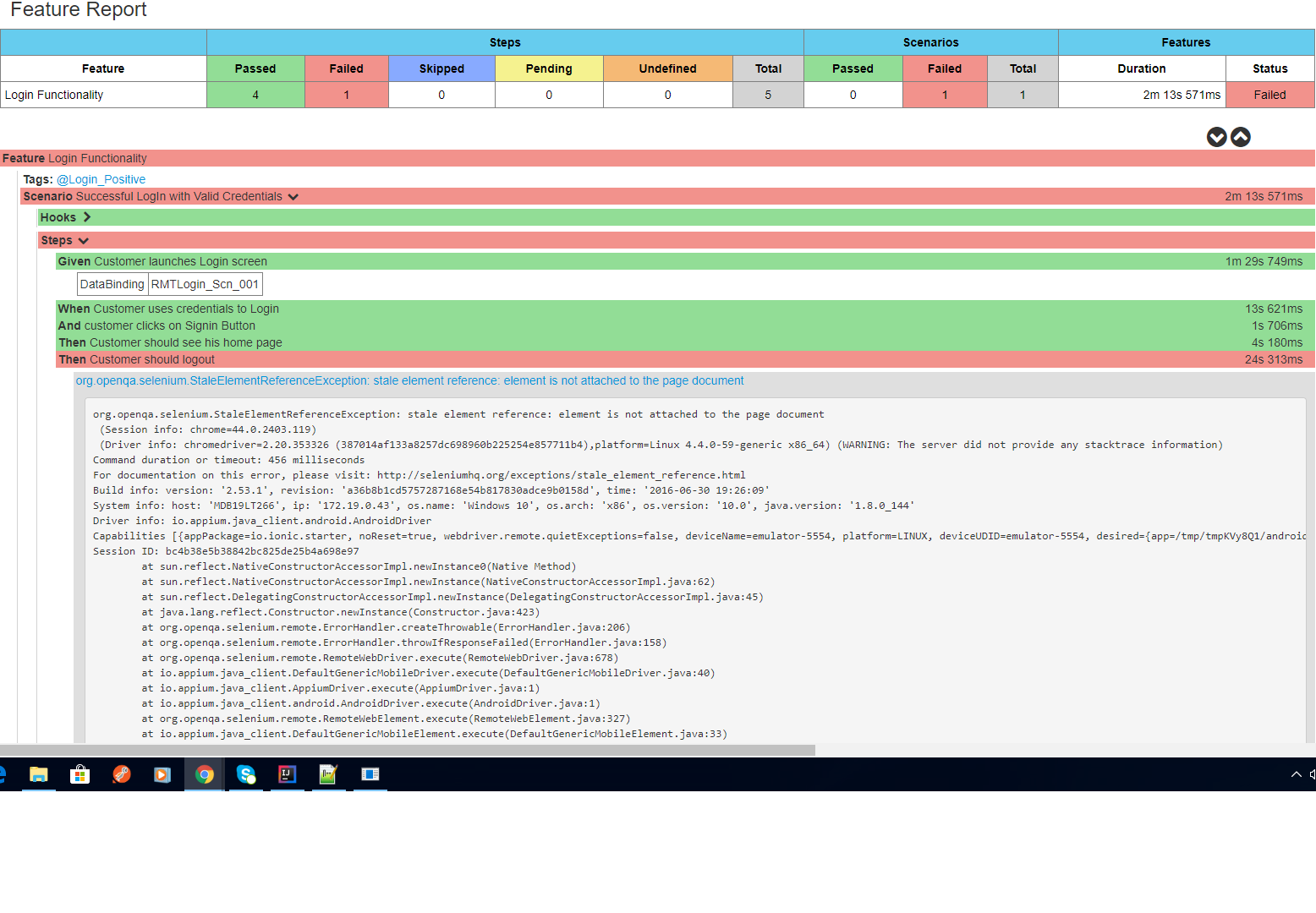Click the collapse-all chevron icon
The image size is (1316, 913).
pos(1240,137)
